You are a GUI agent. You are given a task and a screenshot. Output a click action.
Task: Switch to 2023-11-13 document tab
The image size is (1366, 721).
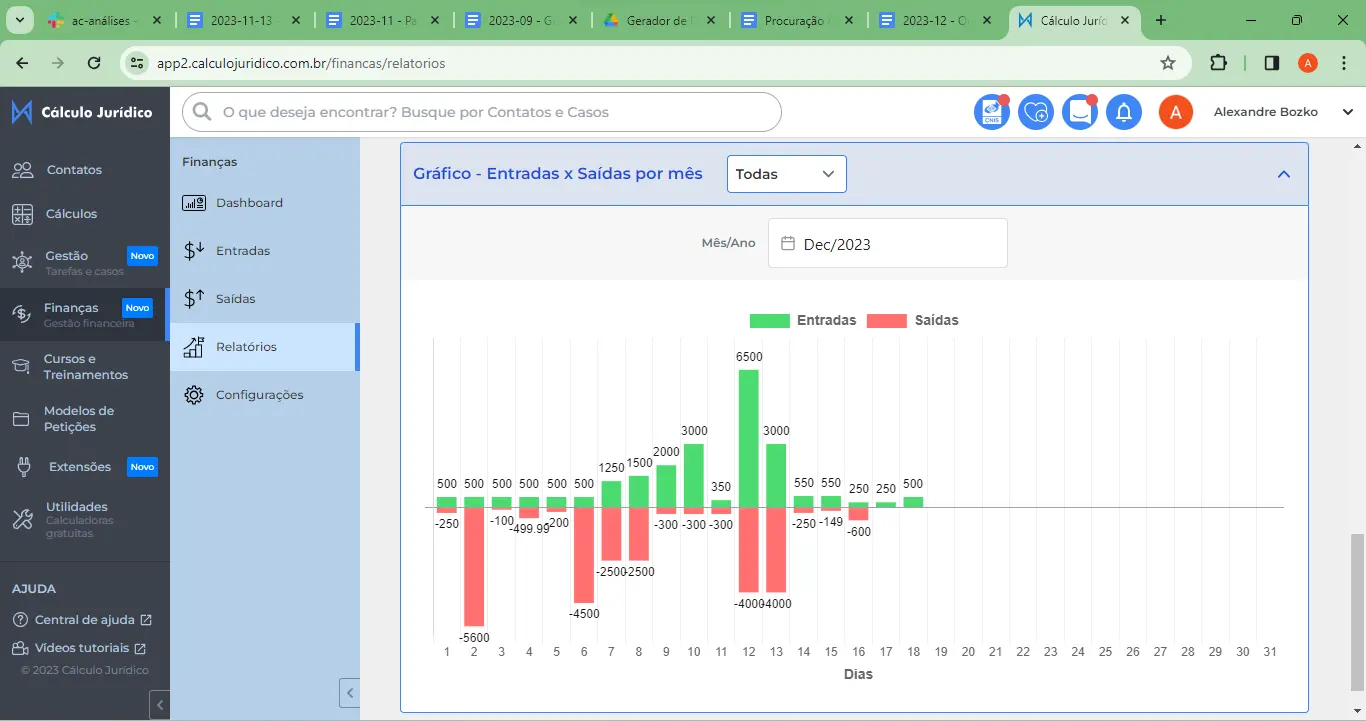tap(243, 20)
